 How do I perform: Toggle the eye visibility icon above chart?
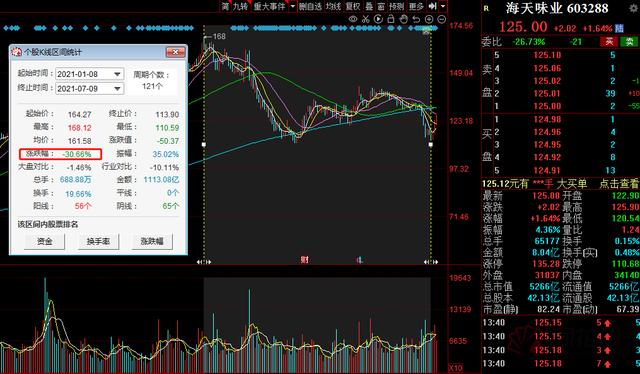click(353, 19)
